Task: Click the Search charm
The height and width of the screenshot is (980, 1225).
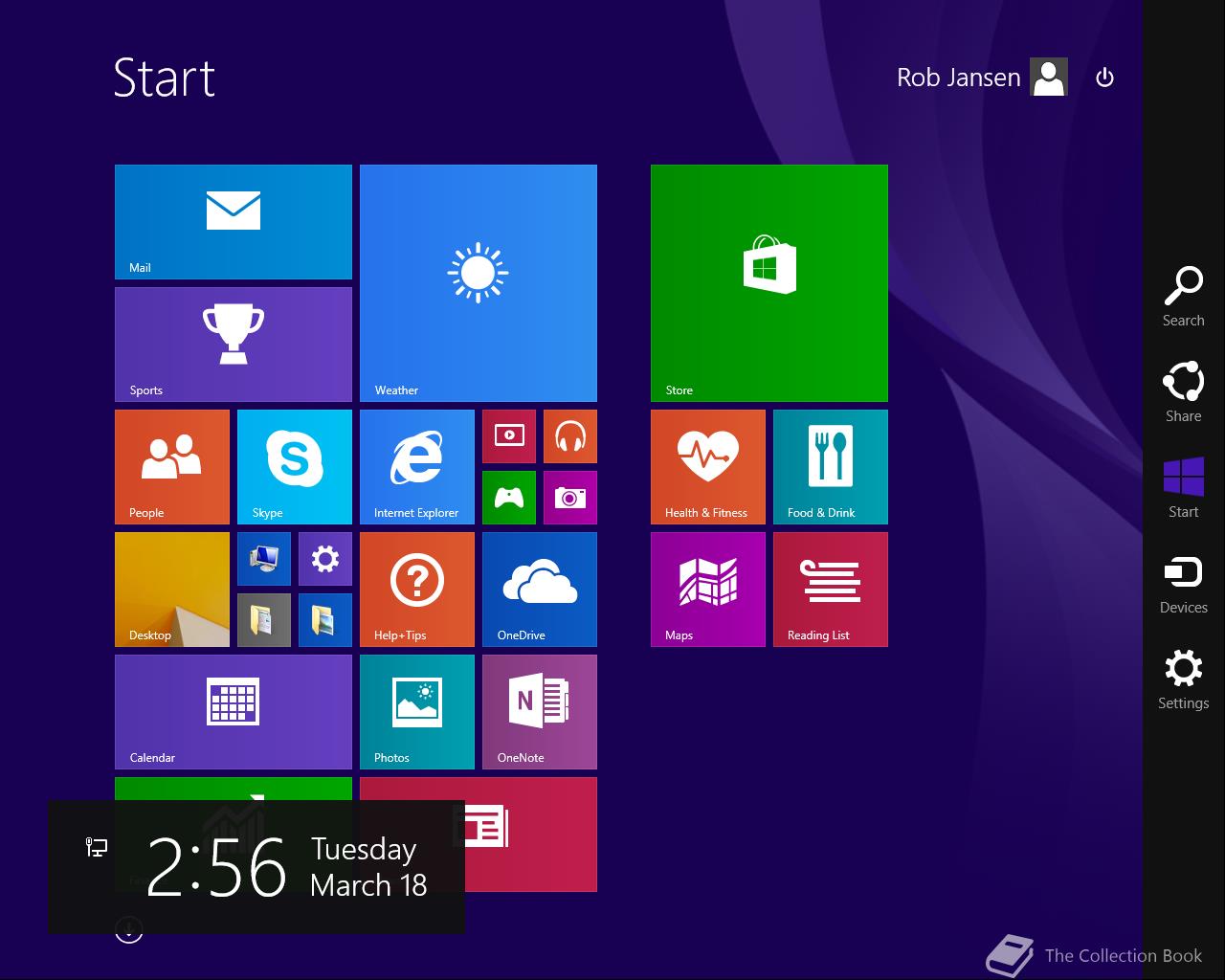Action: pos(1184,297)
